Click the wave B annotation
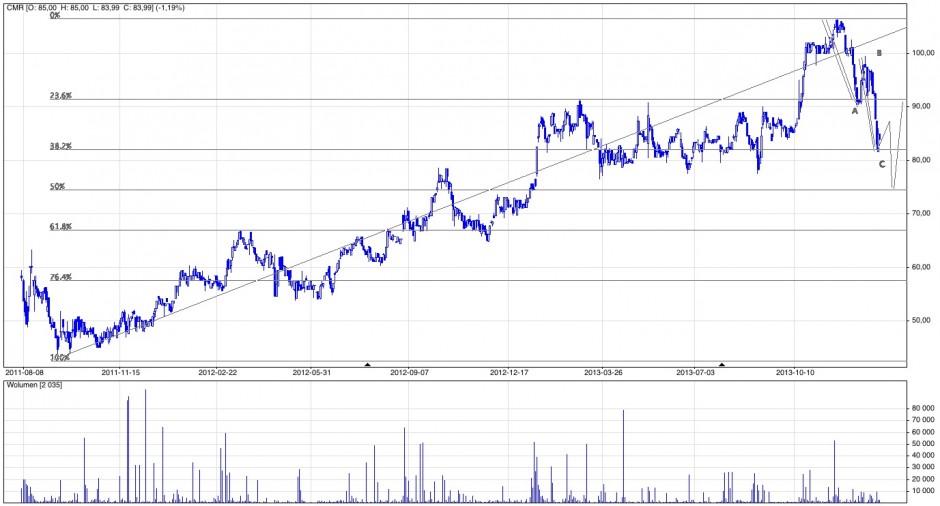The image size is (940, 506). 879,53
